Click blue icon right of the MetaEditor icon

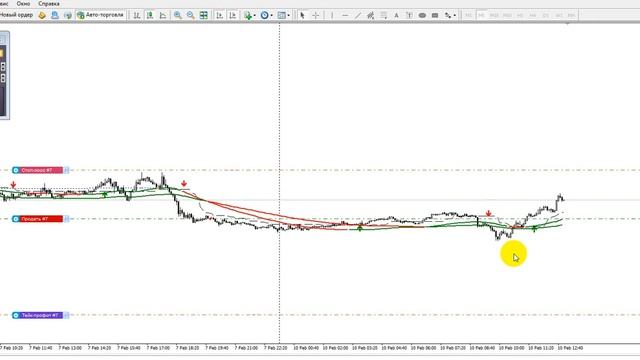pos(55,15)
